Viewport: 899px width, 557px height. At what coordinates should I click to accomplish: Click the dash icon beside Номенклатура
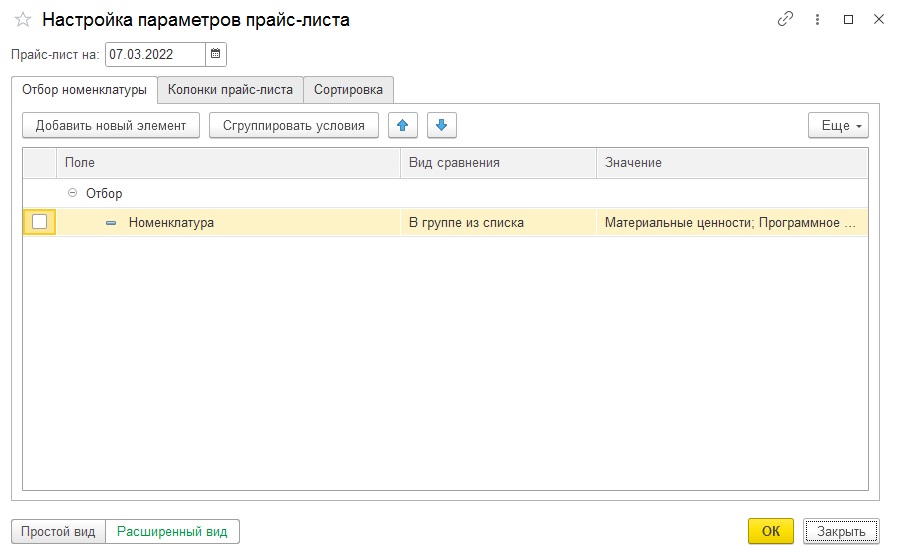[111, 223]
